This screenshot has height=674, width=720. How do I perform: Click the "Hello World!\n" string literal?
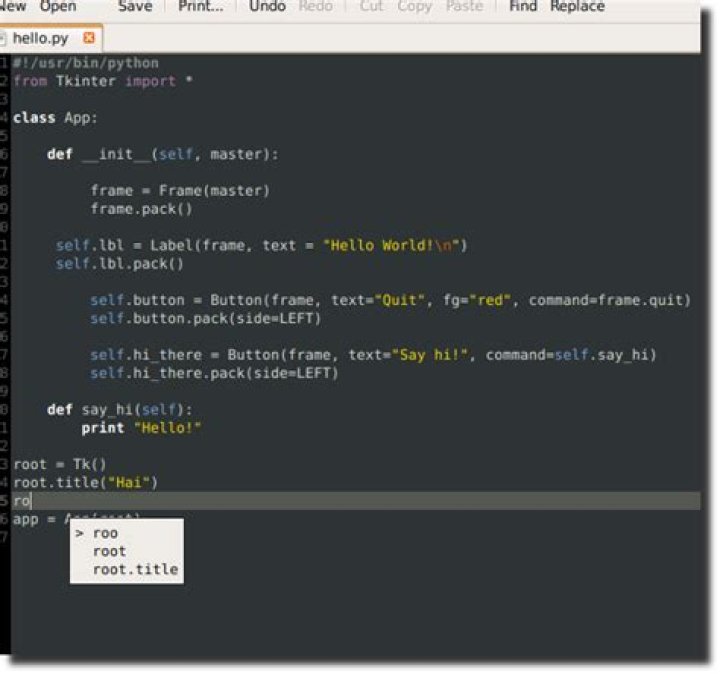click(391, 245)
